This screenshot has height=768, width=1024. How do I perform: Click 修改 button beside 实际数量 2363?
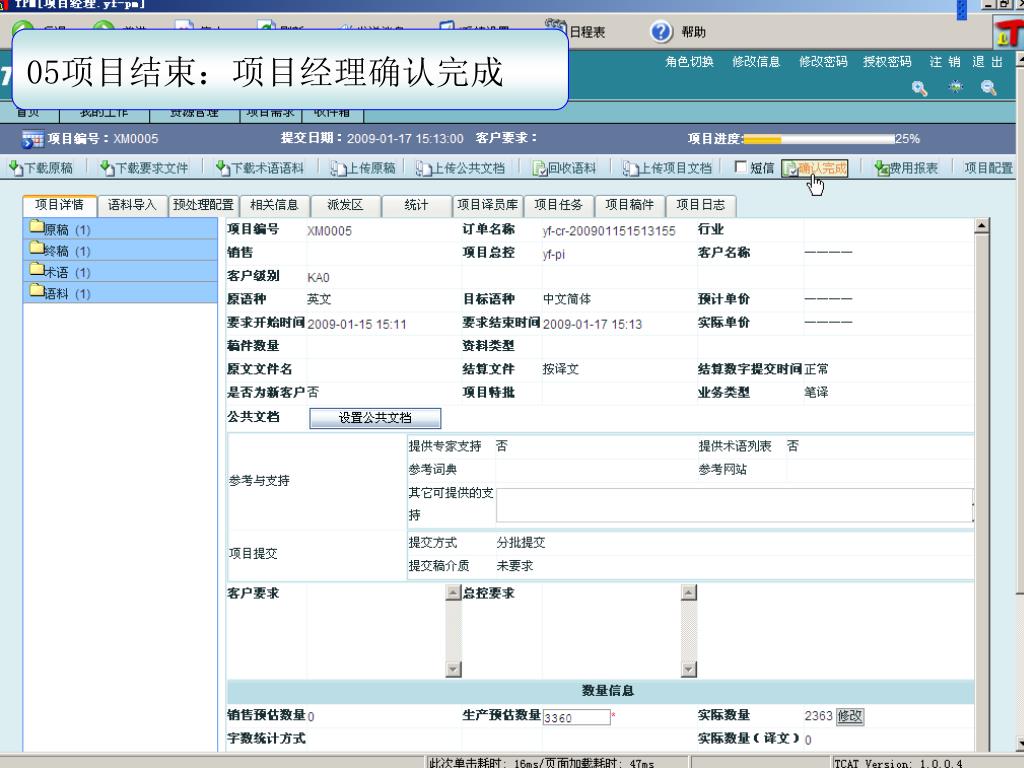[850, 716]
